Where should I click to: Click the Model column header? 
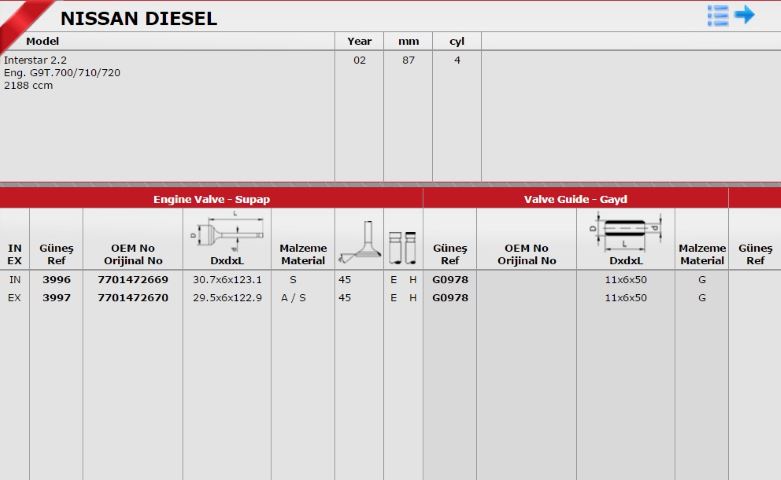pyautogui.click(x=42, y=41)
